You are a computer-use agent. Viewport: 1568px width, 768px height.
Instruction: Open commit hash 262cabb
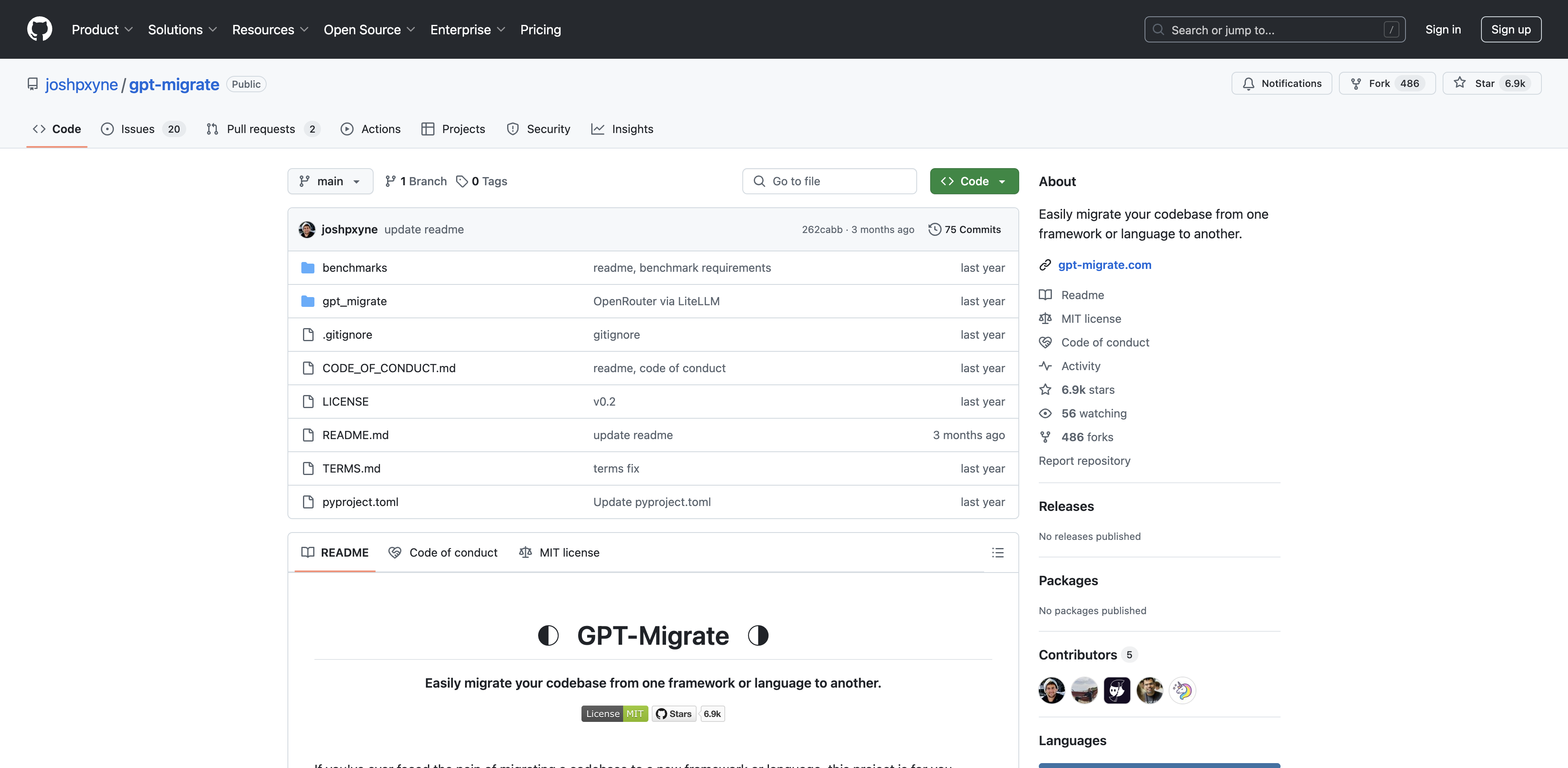click(x=822, y=229)
